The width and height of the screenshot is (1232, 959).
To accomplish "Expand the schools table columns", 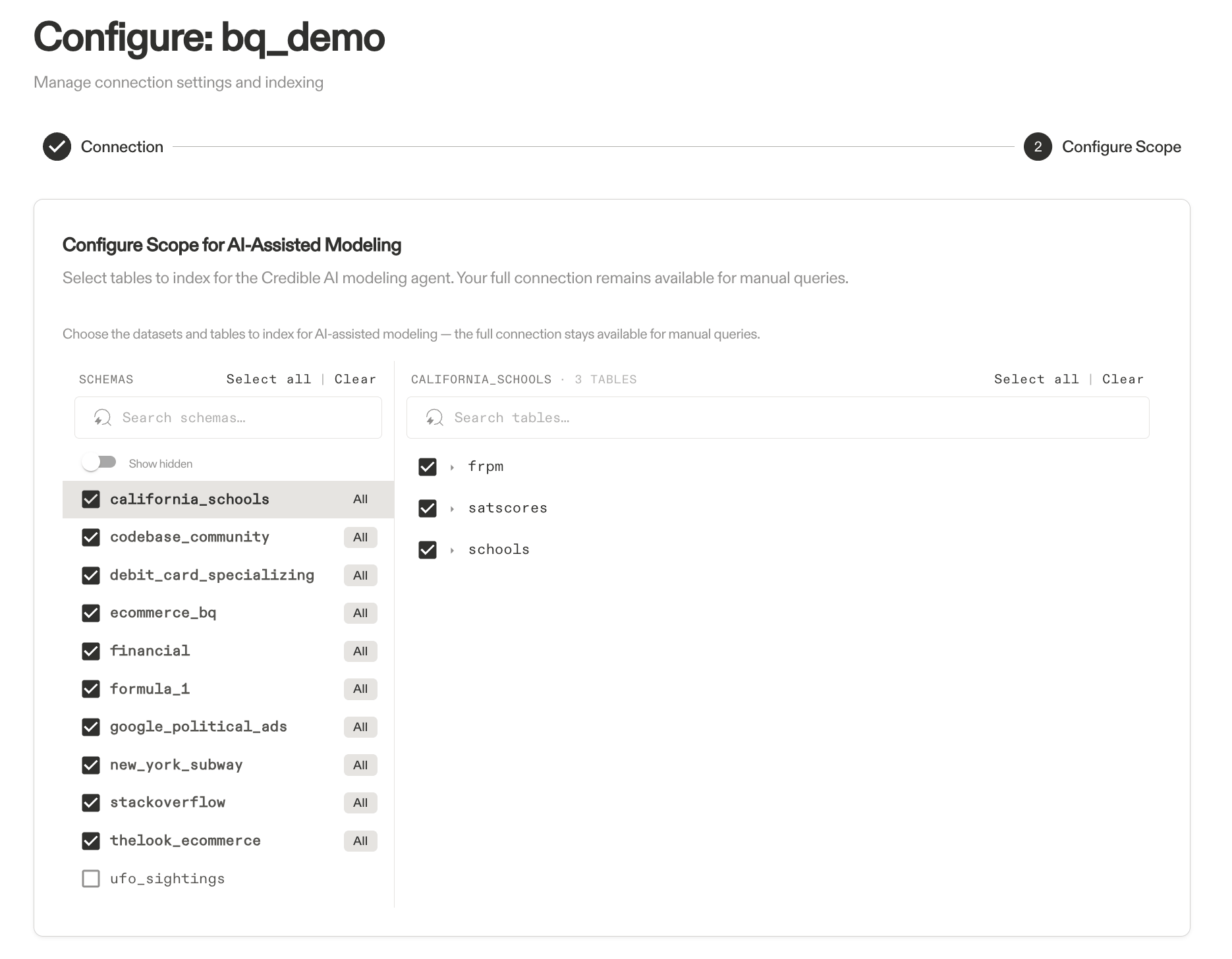I will (x=452, y=551).
